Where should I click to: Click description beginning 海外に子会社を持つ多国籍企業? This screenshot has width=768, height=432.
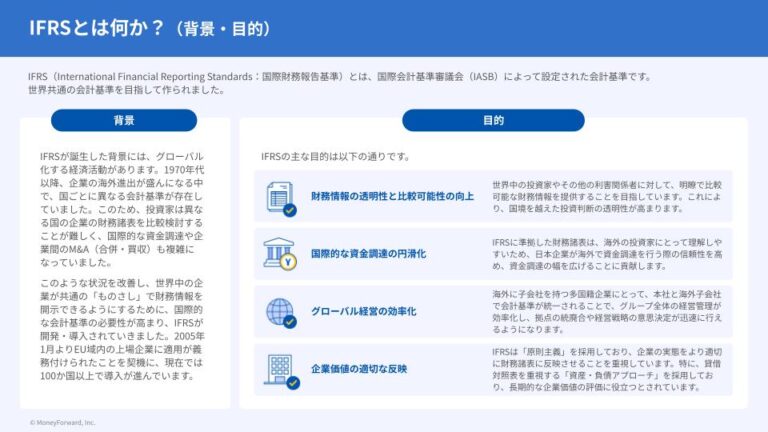607,312
